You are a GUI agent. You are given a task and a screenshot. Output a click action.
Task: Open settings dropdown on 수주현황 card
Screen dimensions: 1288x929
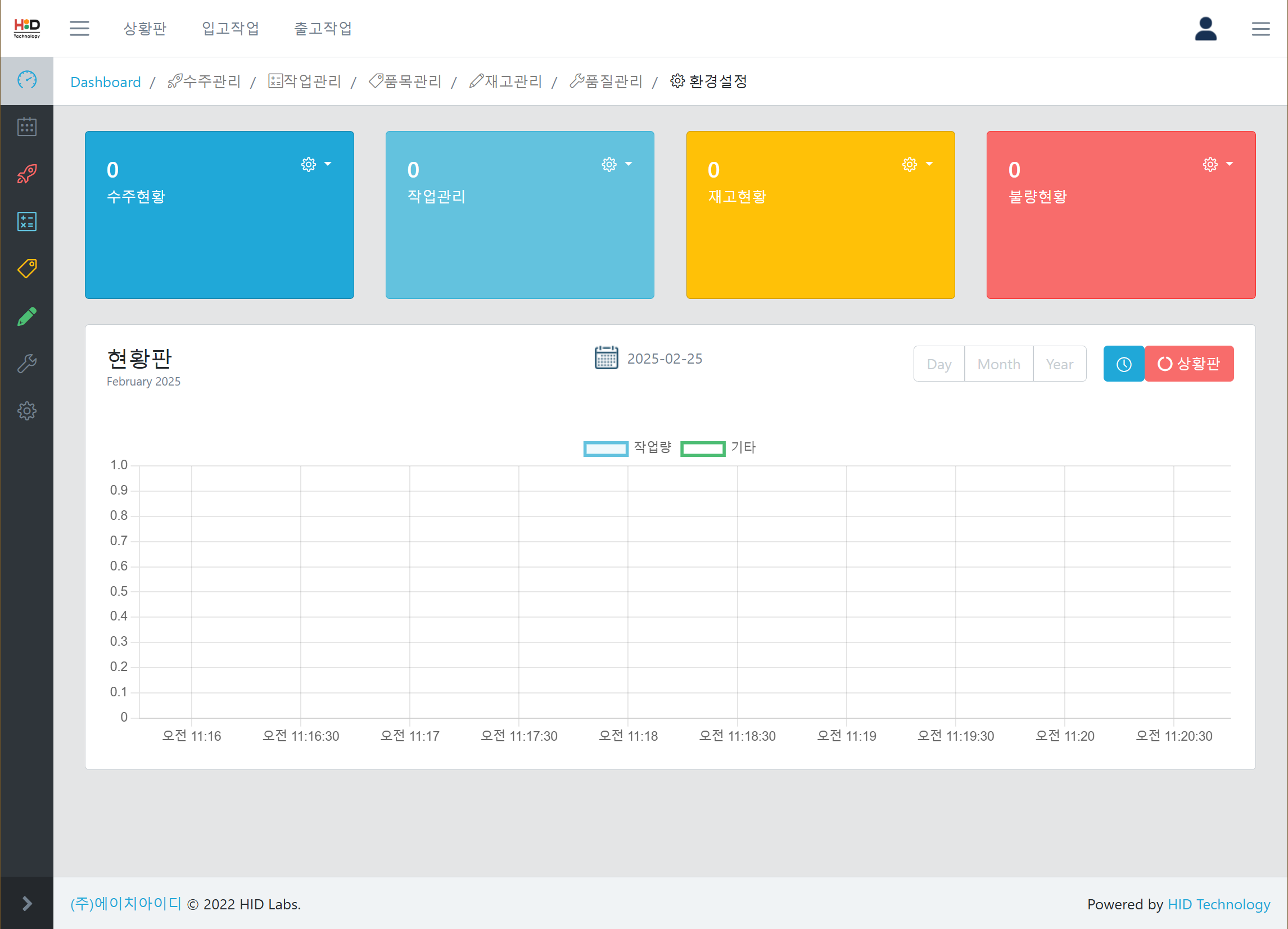pos(316,164)
